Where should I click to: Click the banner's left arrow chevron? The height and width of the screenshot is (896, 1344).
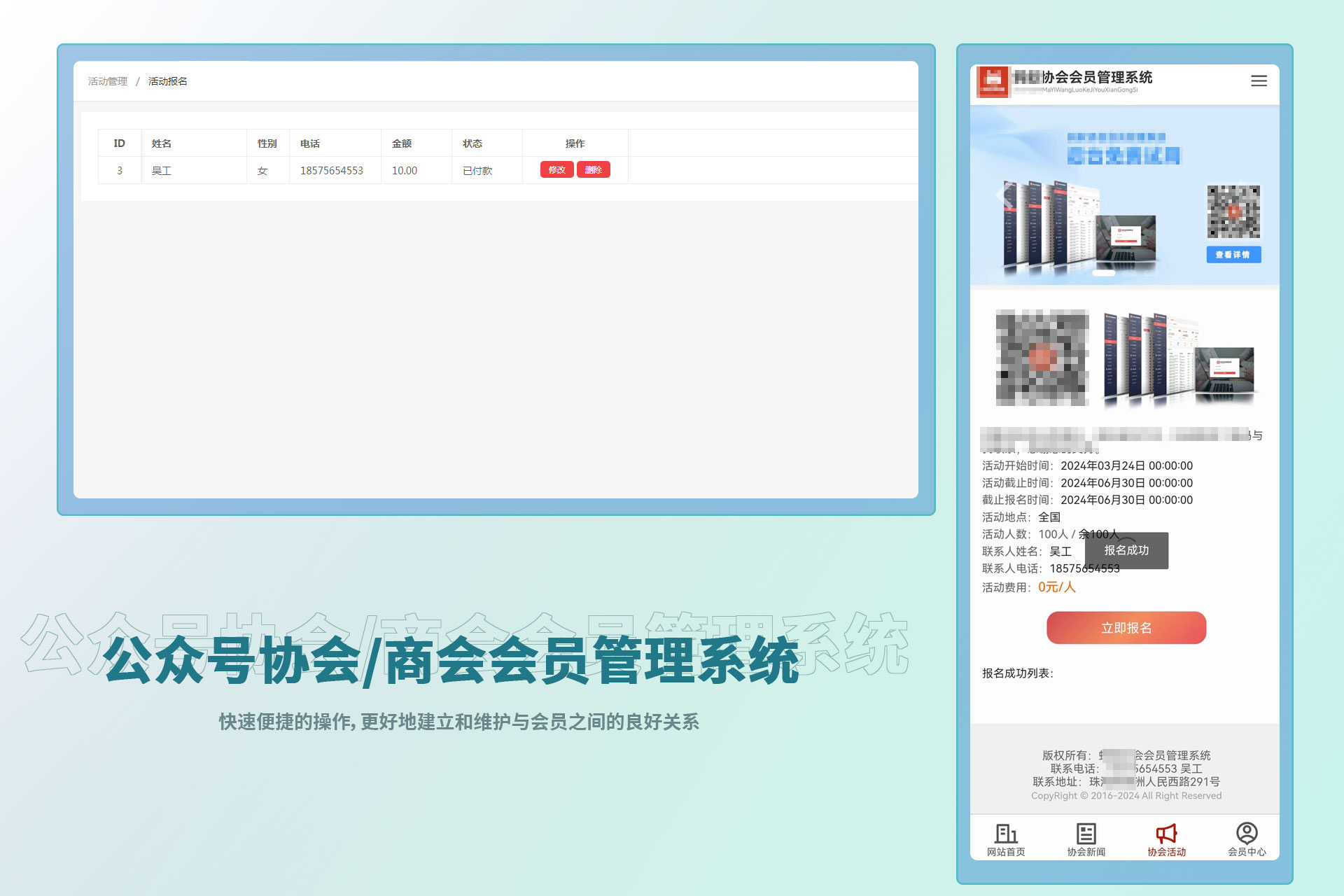pos(1004,195)
